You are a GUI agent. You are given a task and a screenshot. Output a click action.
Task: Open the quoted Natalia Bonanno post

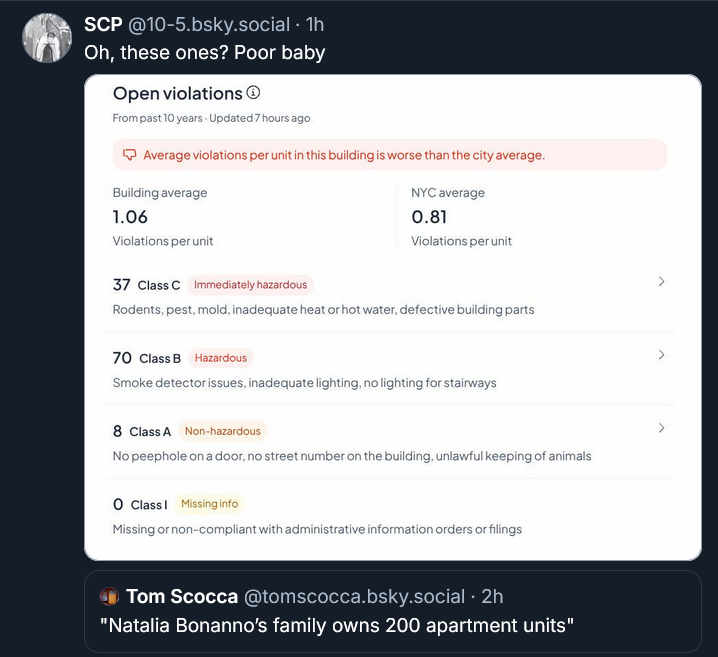point(335,626)
